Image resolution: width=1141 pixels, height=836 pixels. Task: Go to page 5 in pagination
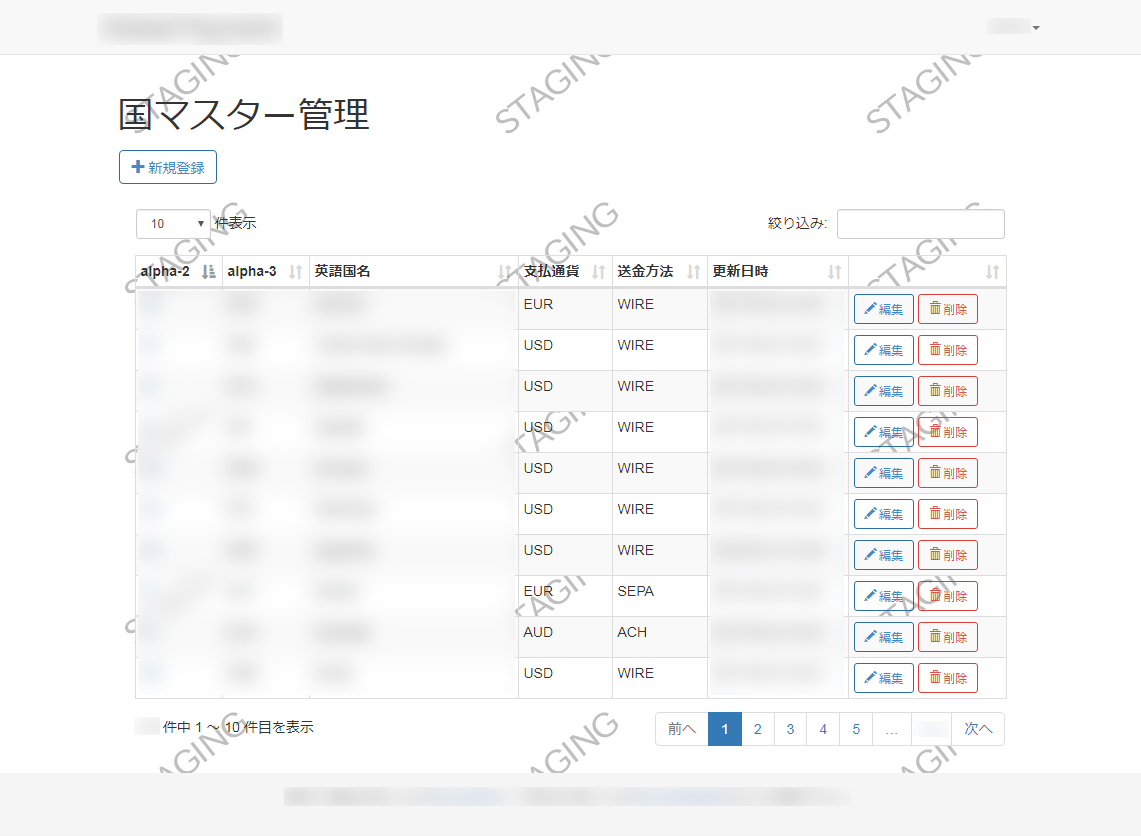(856, 729)
